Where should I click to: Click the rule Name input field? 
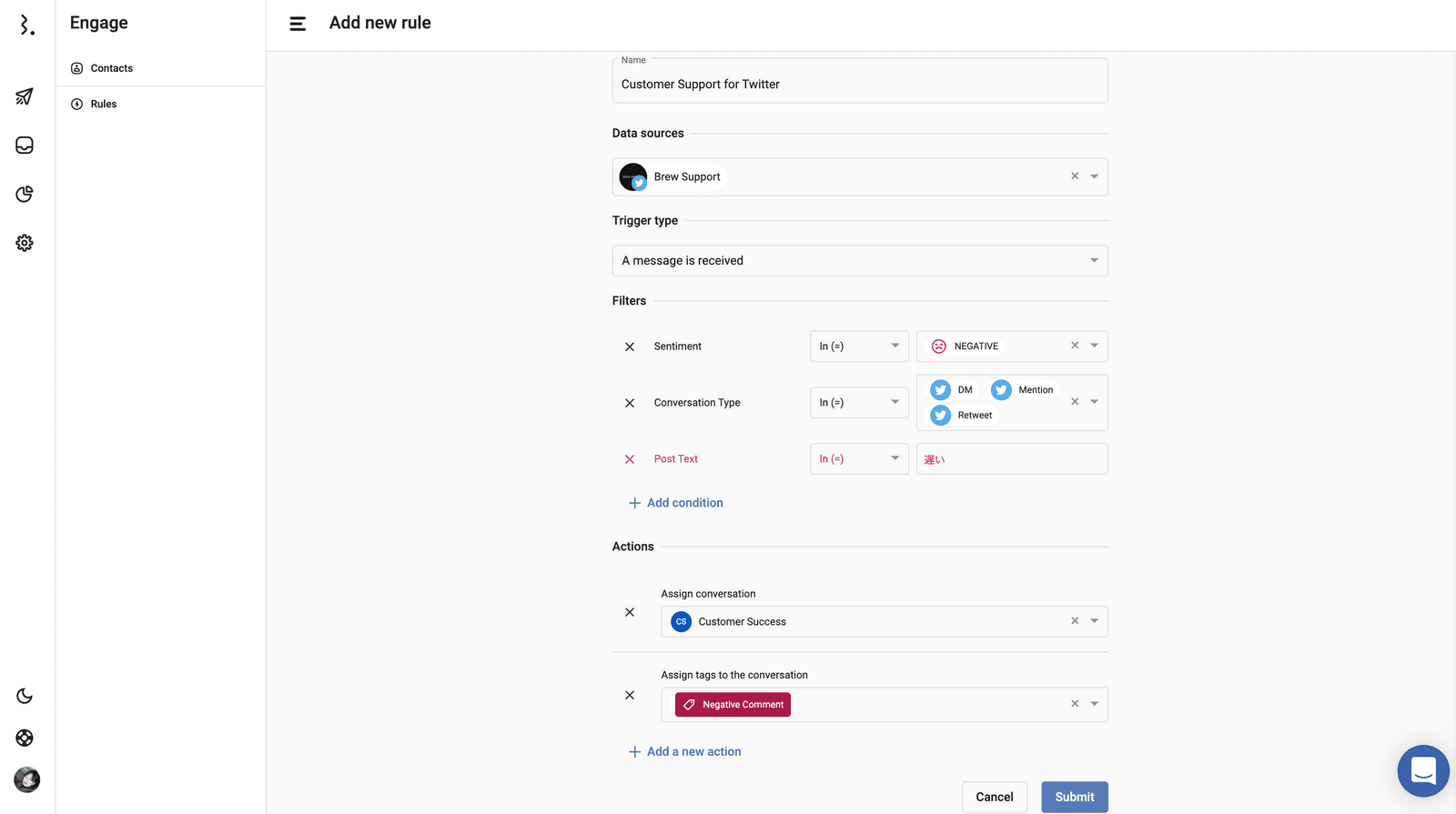[859, 85]
